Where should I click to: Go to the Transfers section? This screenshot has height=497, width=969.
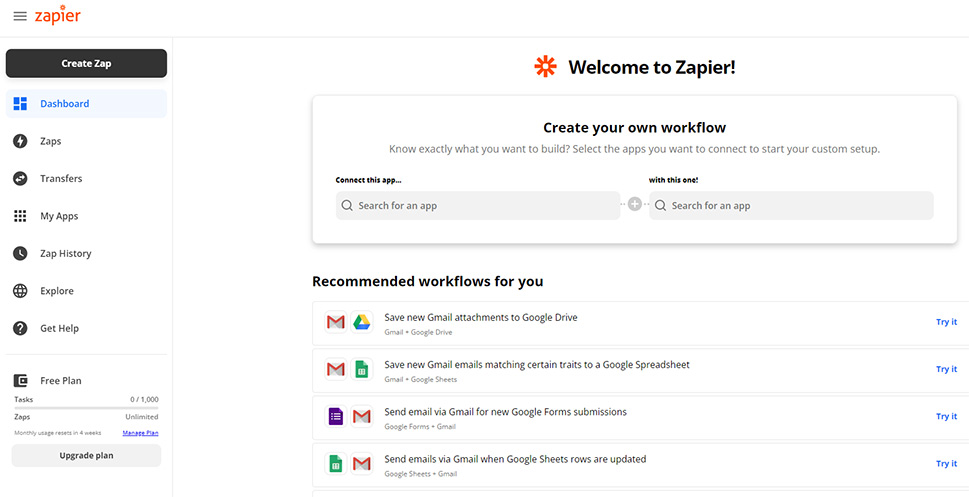pos(87,179)
